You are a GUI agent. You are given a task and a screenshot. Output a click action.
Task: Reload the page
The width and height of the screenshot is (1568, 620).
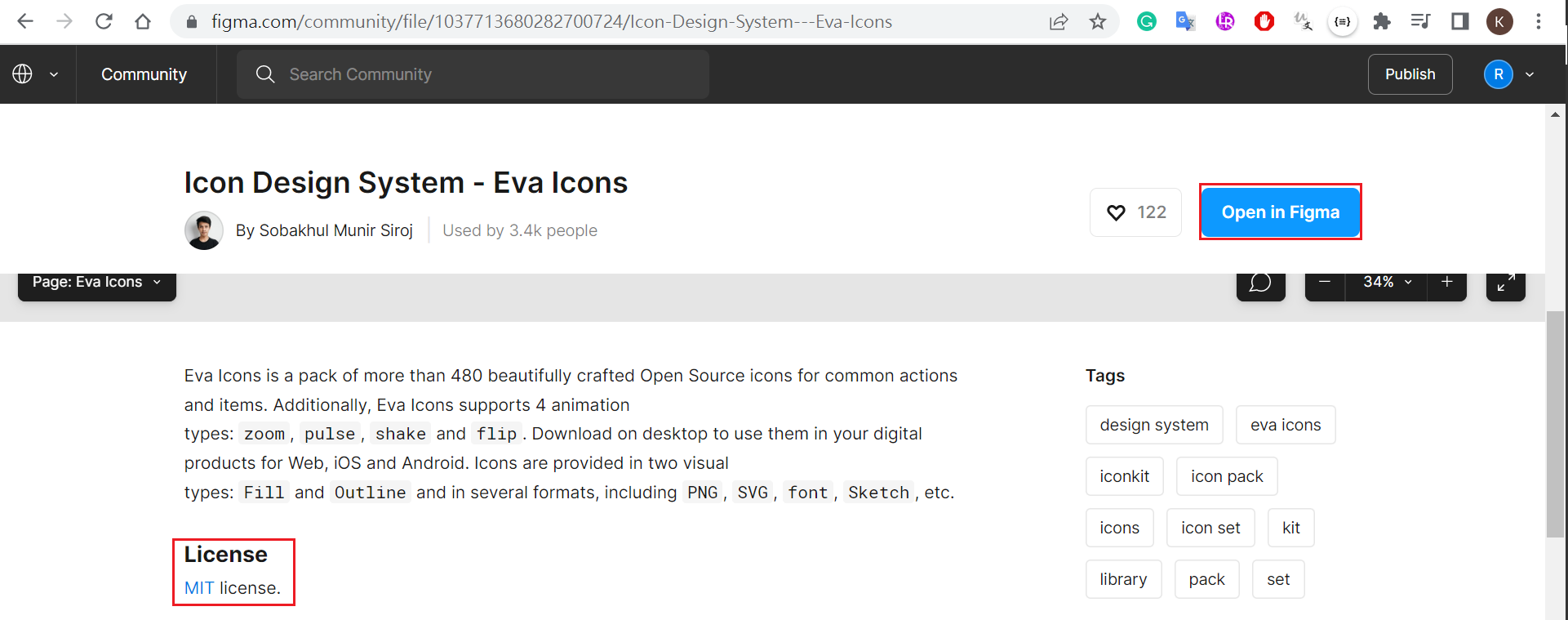104,22
